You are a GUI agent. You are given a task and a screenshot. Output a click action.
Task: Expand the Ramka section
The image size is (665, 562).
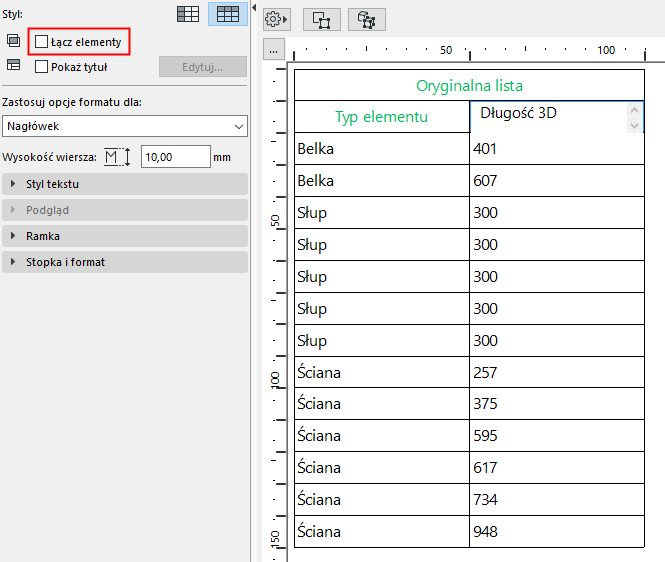click(x=125, y=236)
